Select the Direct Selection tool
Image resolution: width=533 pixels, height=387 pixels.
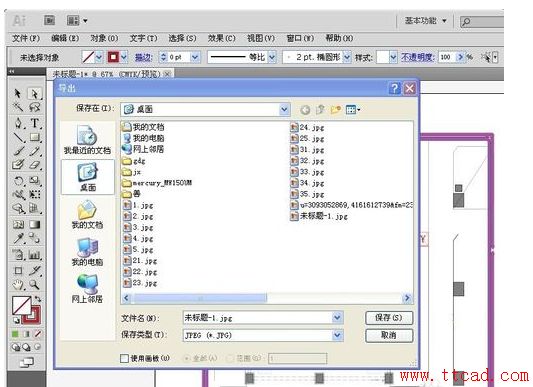click(x=35, y=93)
